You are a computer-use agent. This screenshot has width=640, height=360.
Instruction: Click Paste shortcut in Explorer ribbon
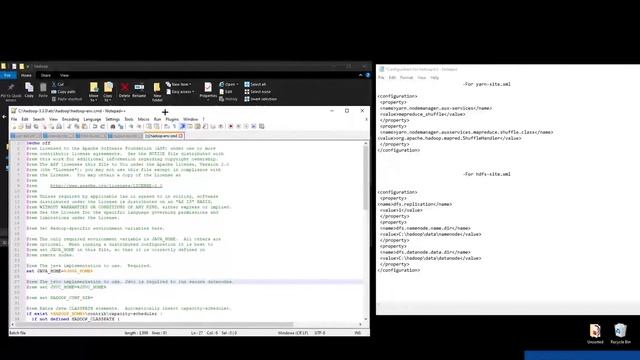[x=67, y=99]
